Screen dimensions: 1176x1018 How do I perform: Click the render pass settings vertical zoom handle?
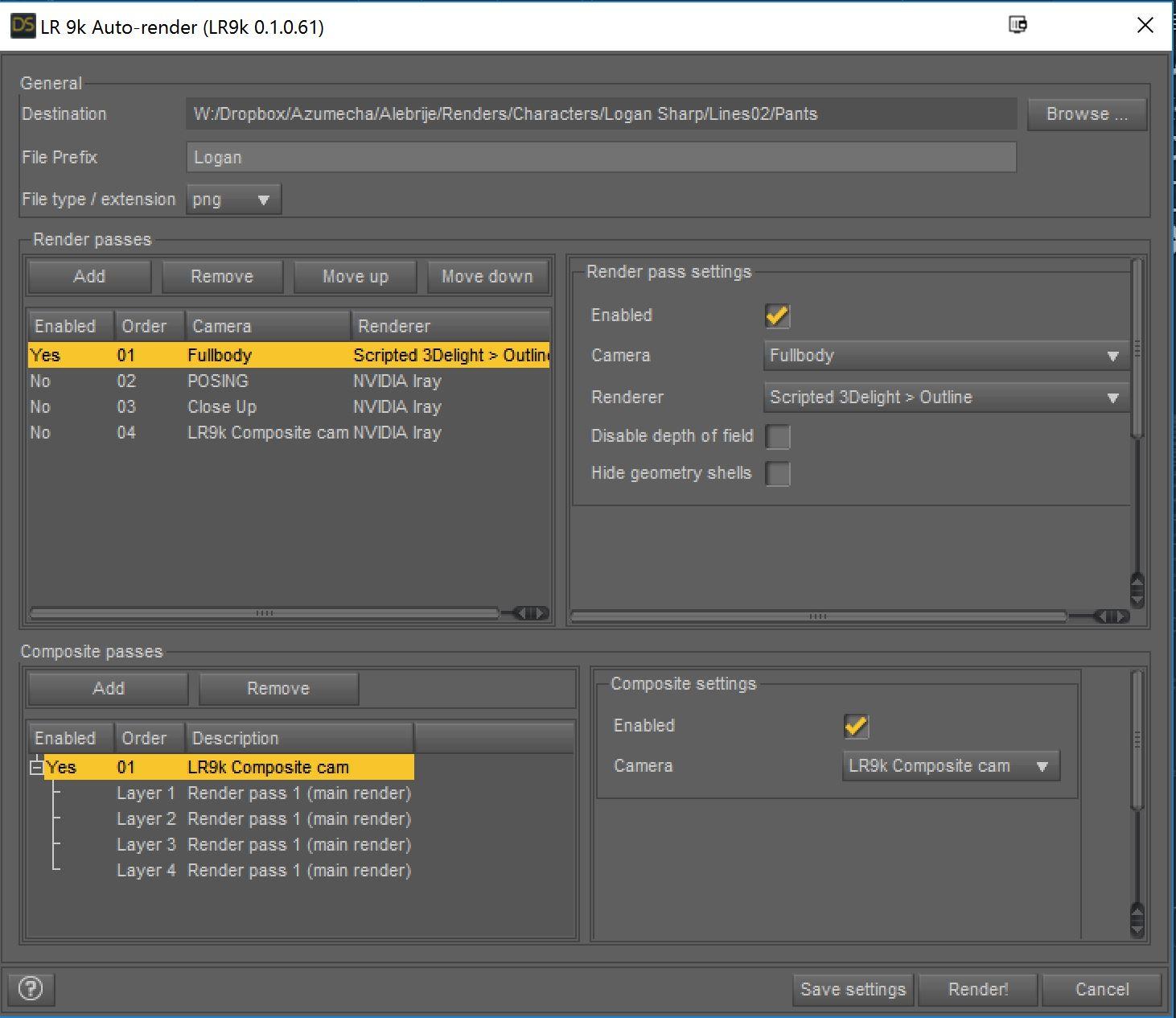pyautogui.click(x=1137, y=590)
